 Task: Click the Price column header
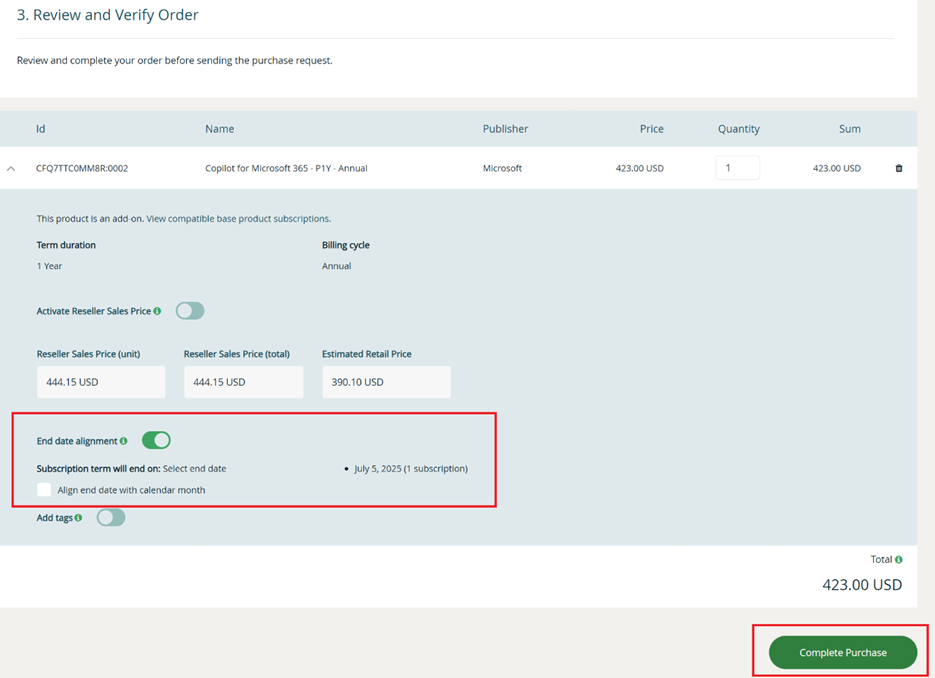(x=651, y=129)
